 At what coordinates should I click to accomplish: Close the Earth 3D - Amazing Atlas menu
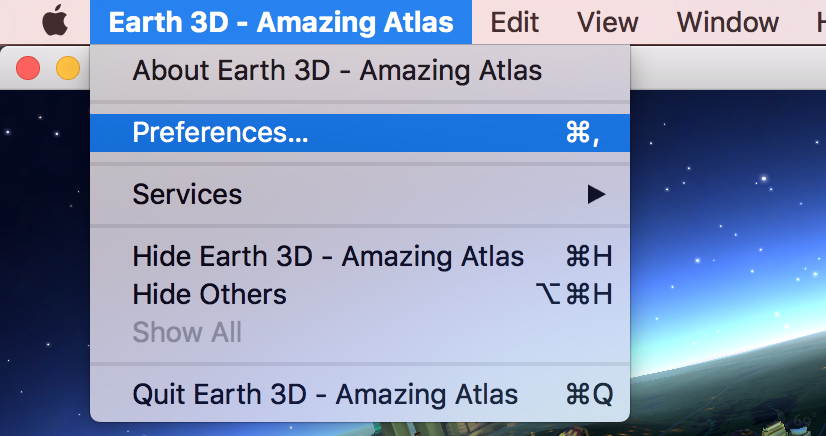coord(280,22)
